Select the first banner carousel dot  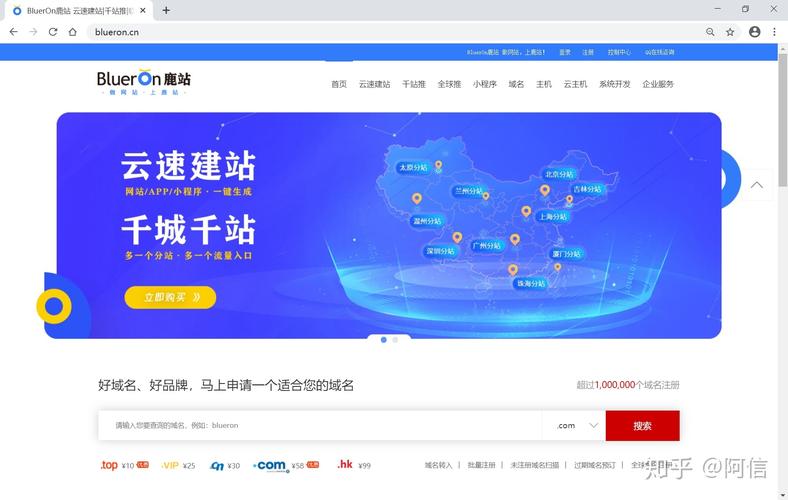383,340
